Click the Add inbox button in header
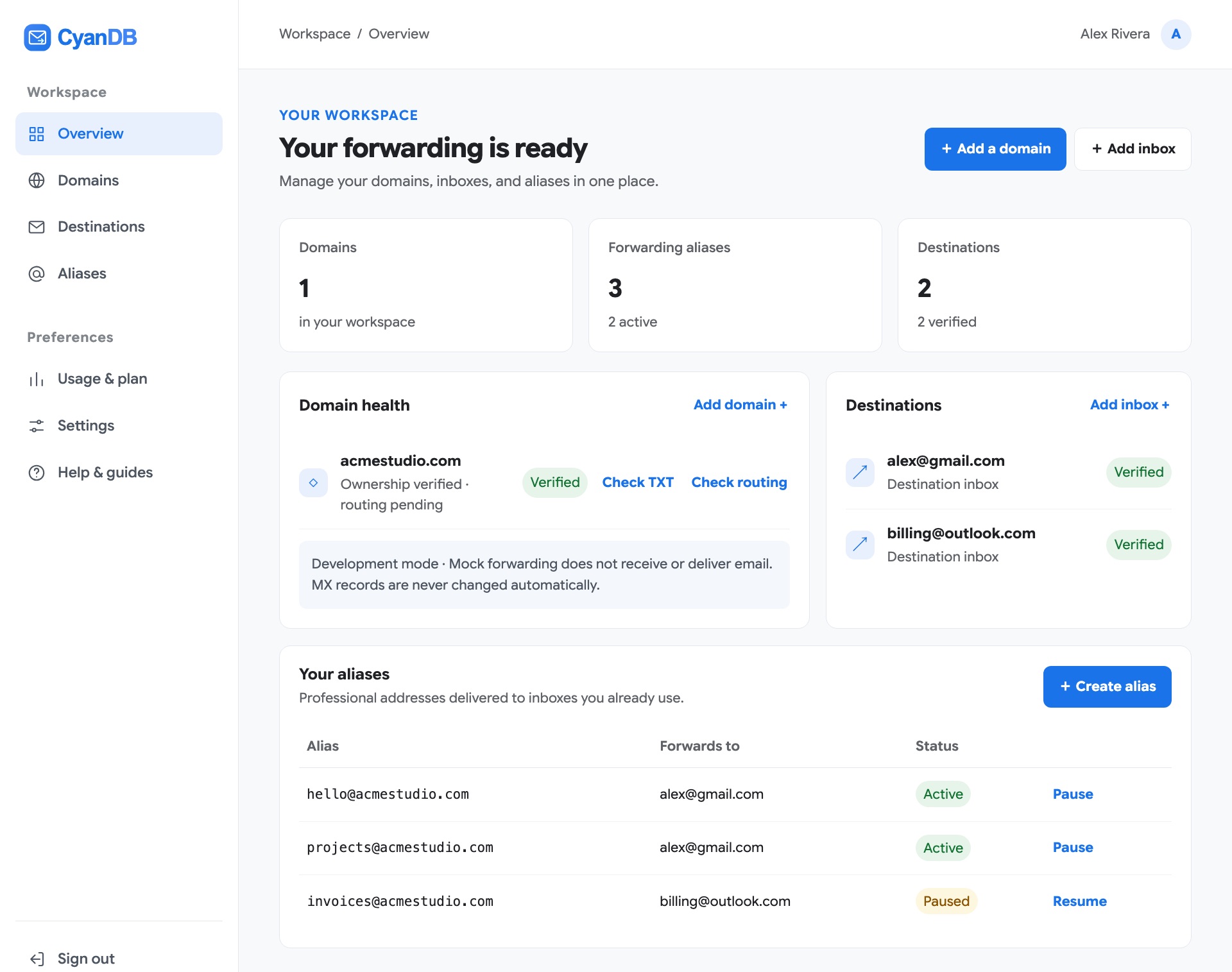Screen dimensions: 1232x972 (x=1133, y=149)
